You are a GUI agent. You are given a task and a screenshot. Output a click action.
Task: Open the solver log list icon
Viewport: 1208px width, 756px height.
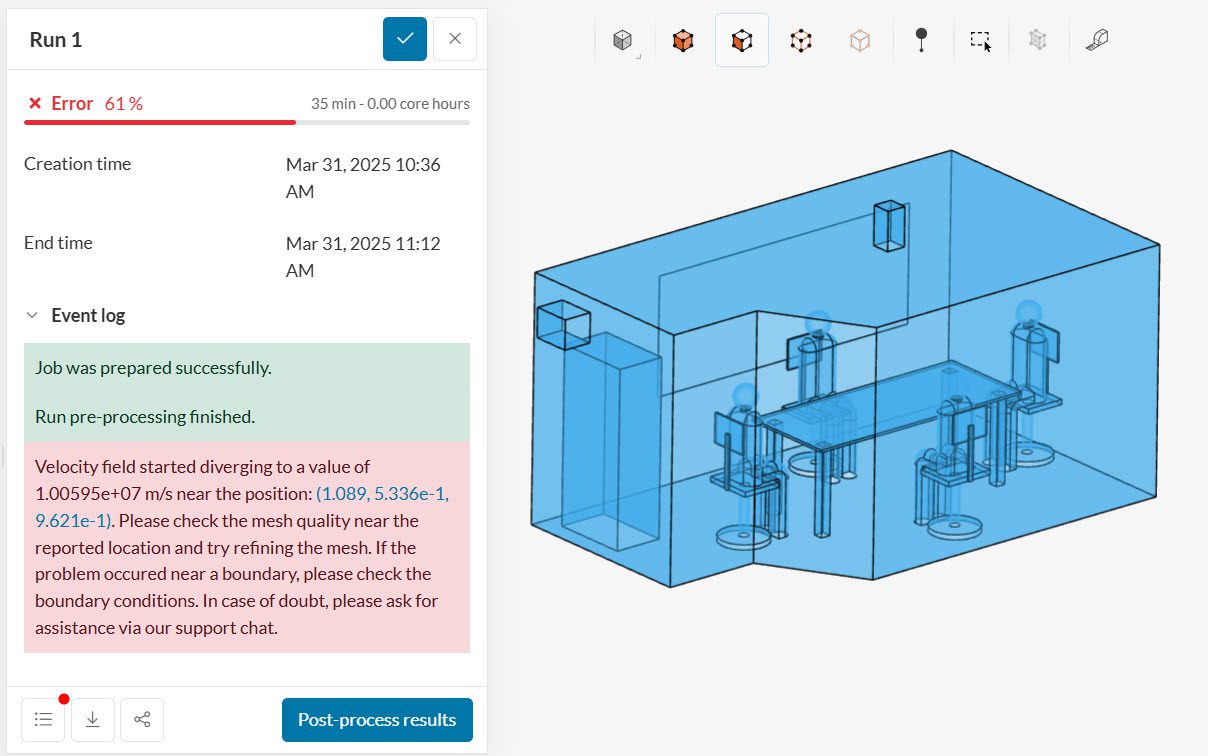click(43, 719)
